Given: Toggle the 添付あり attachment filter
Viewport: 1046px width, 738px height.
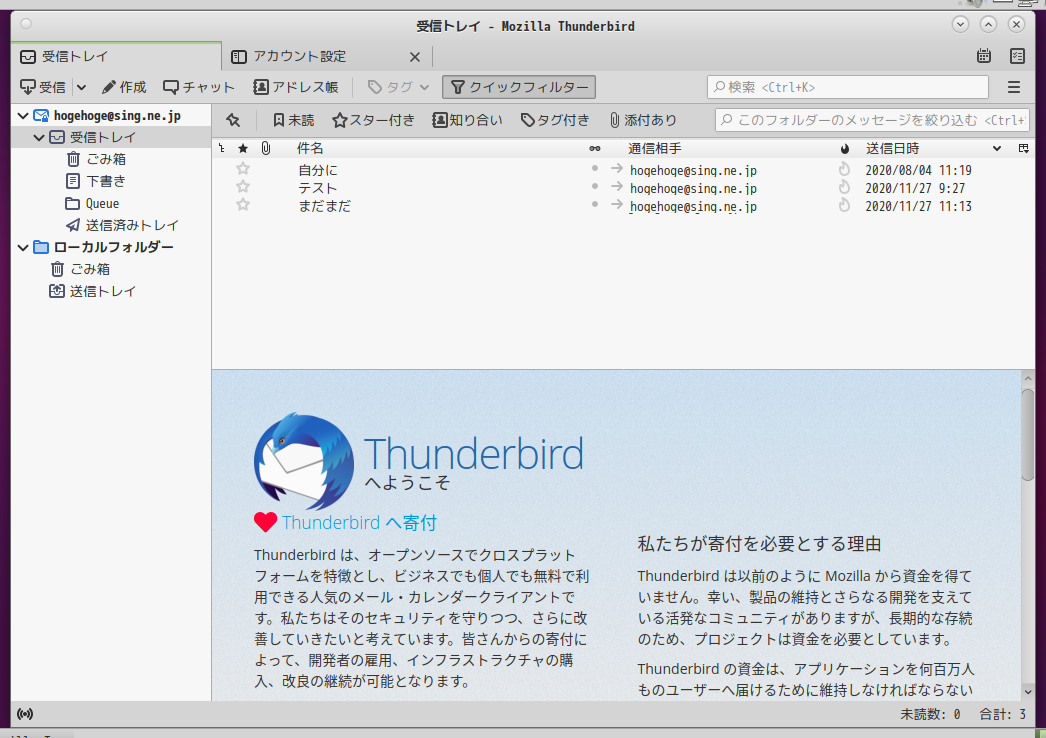Looking at the screenshot, I should click(643, 120).
